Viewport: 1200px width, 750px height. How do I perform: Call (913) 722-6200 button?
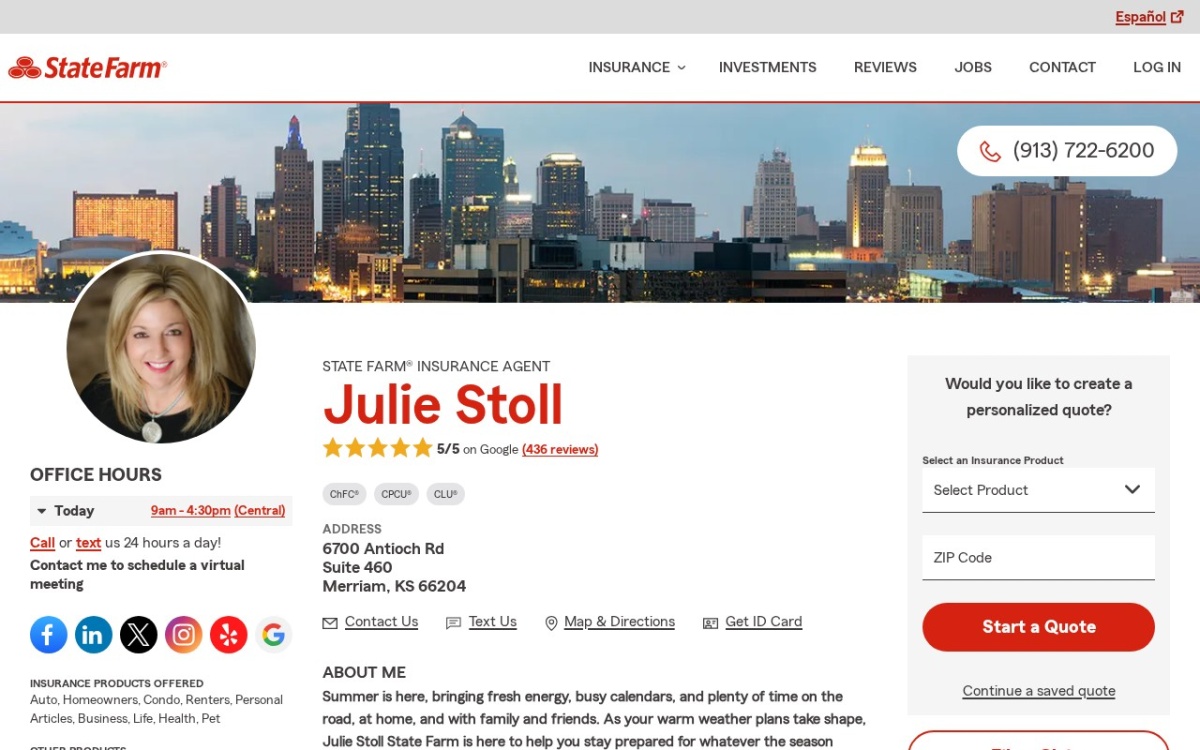tap(1067, 151)
